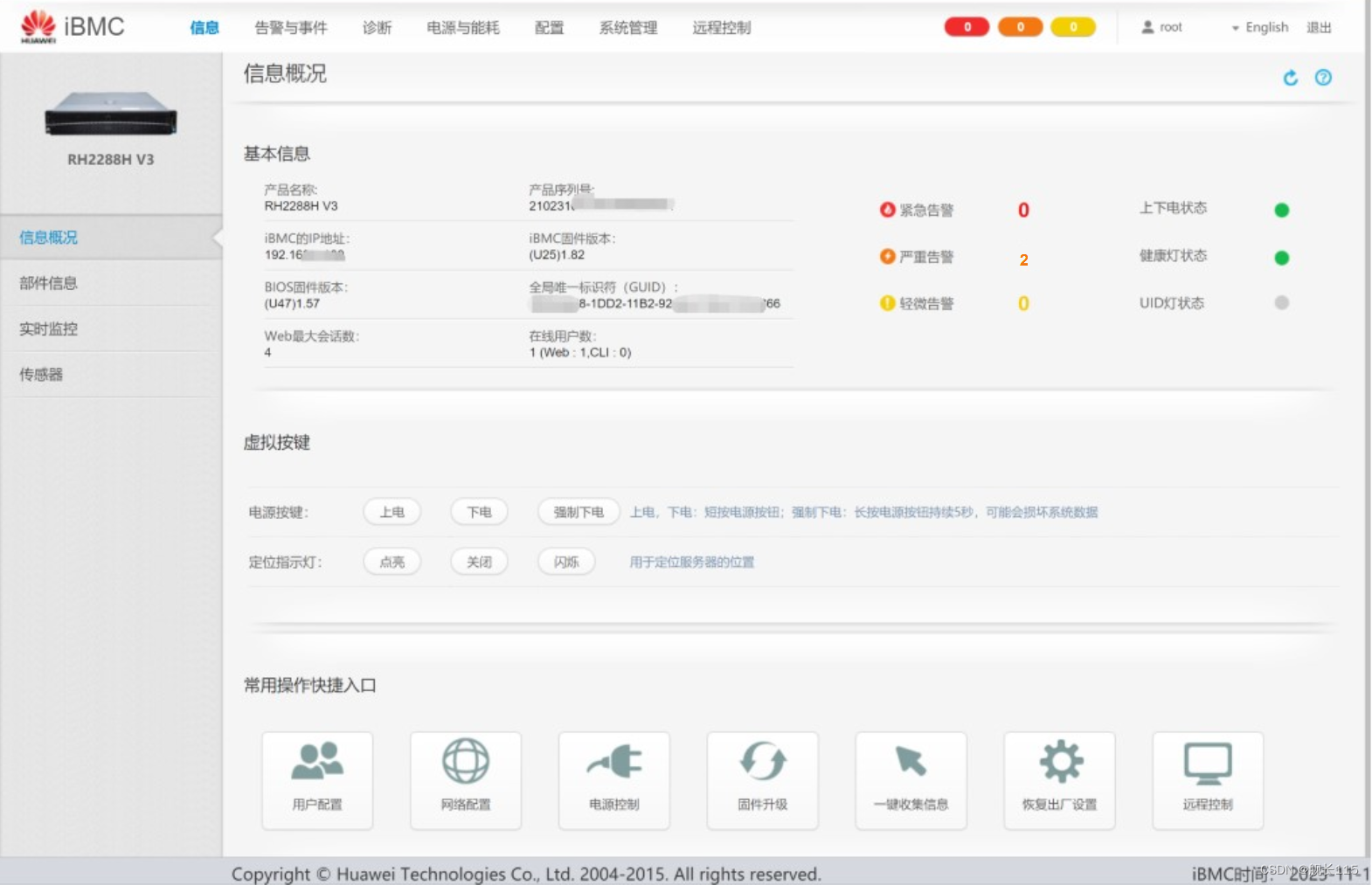Open the 诊断 menu
1372x885 pixels.
[x=378, y=28]
